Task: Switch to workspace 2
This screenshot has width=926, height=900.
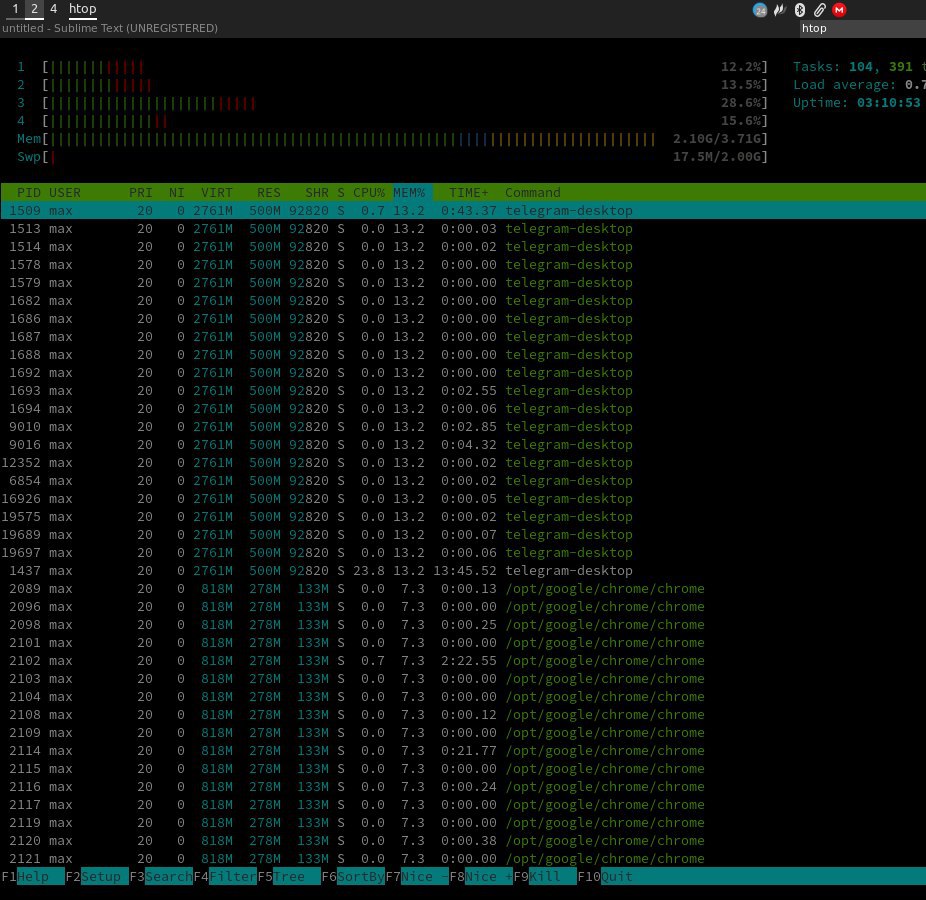Action: click(x=34, y=9)
